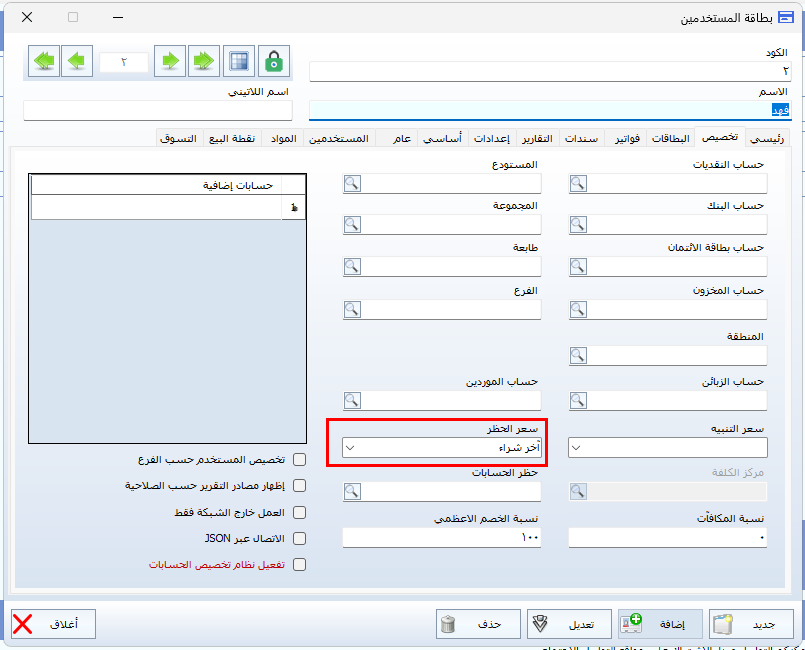Click the حذف delete button
Screen dimensions: 805x650
[477, 624]
